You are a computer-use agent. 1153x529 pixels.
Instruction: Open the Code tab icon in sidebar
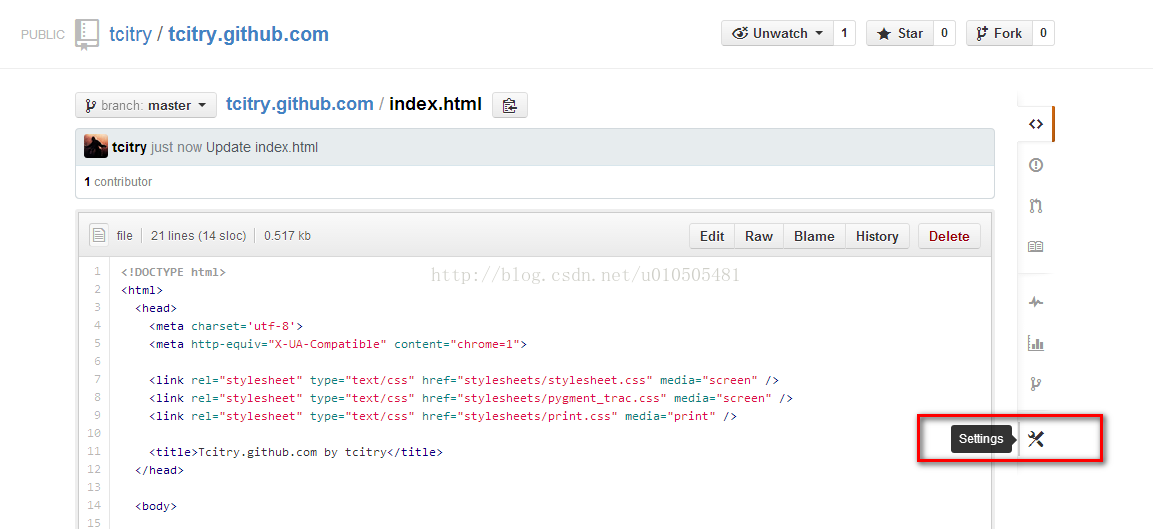click(x=1035, y=124)
